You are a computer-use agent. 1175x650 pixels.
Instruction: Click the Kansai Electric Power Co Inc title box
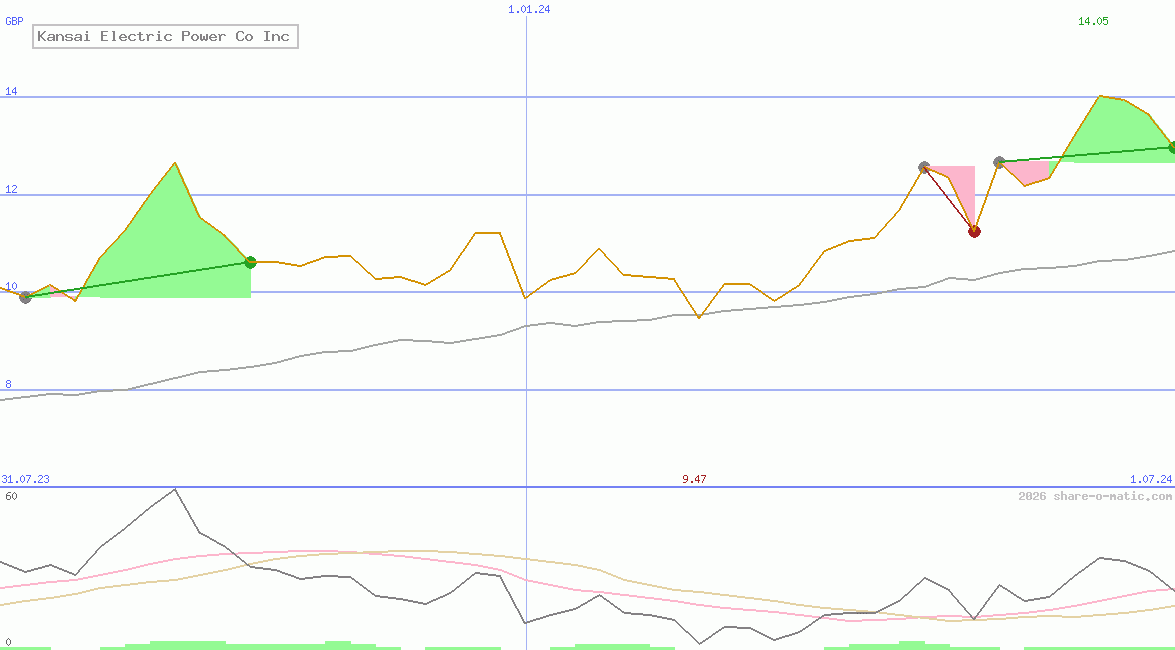pos(166,36)
